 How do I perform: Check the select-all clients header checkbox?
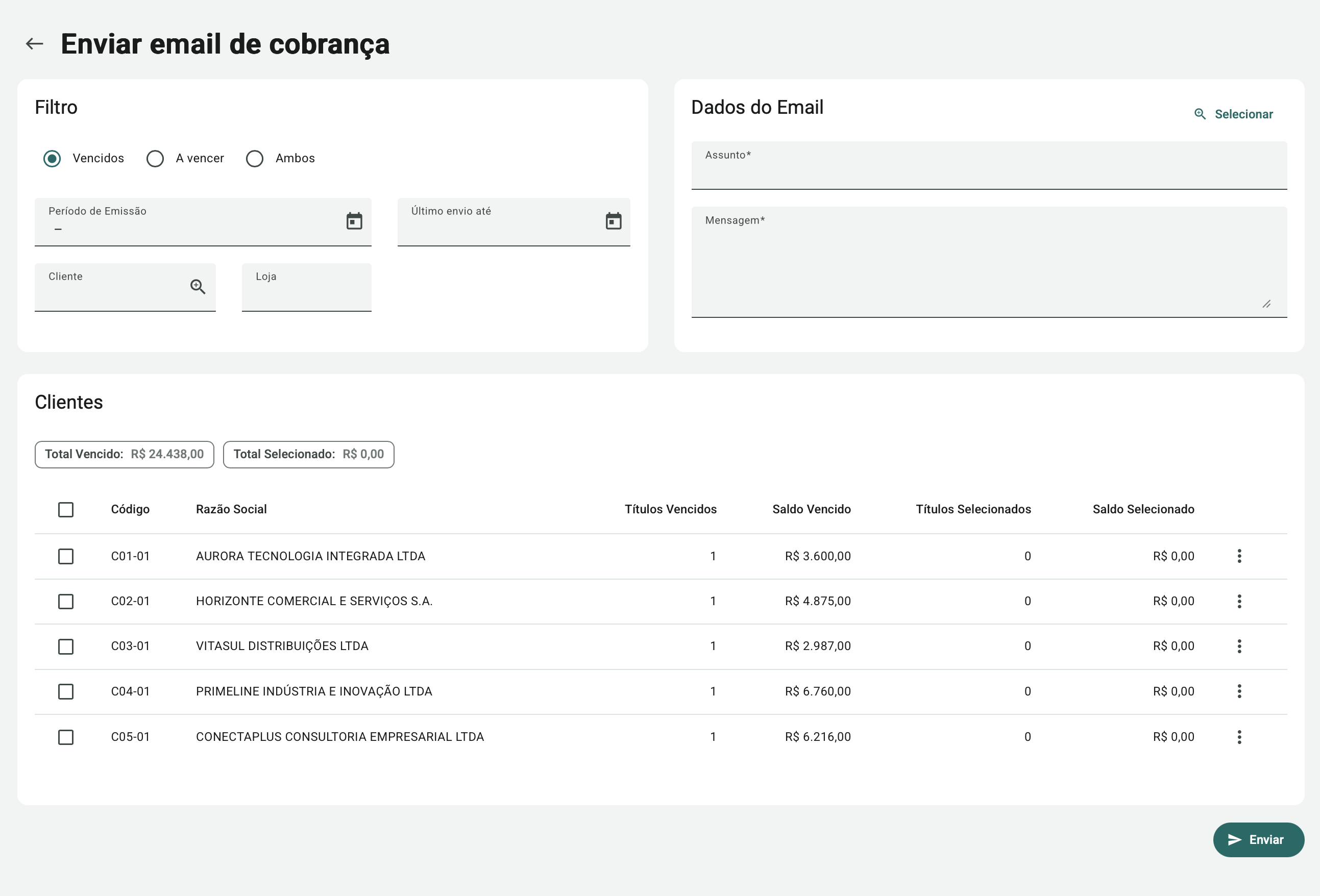[66, 509]
